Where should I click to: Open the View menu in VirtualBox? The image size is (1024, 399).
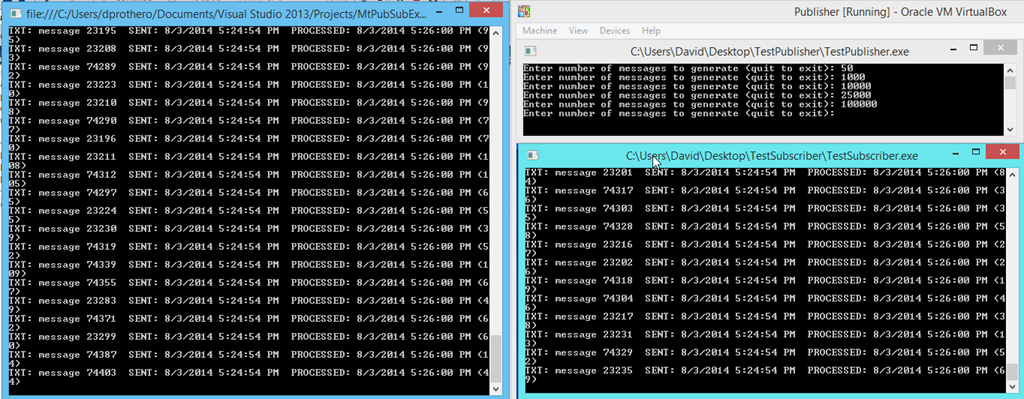coord(578,31)
